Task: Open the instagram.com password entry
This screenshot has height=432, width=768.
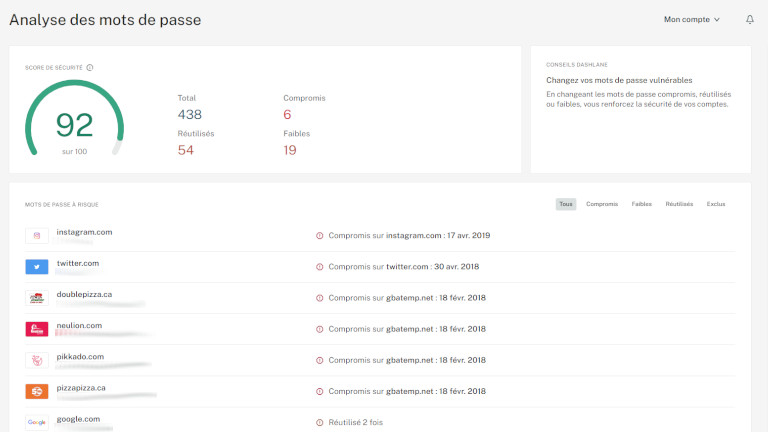Action: click(84, 232)
